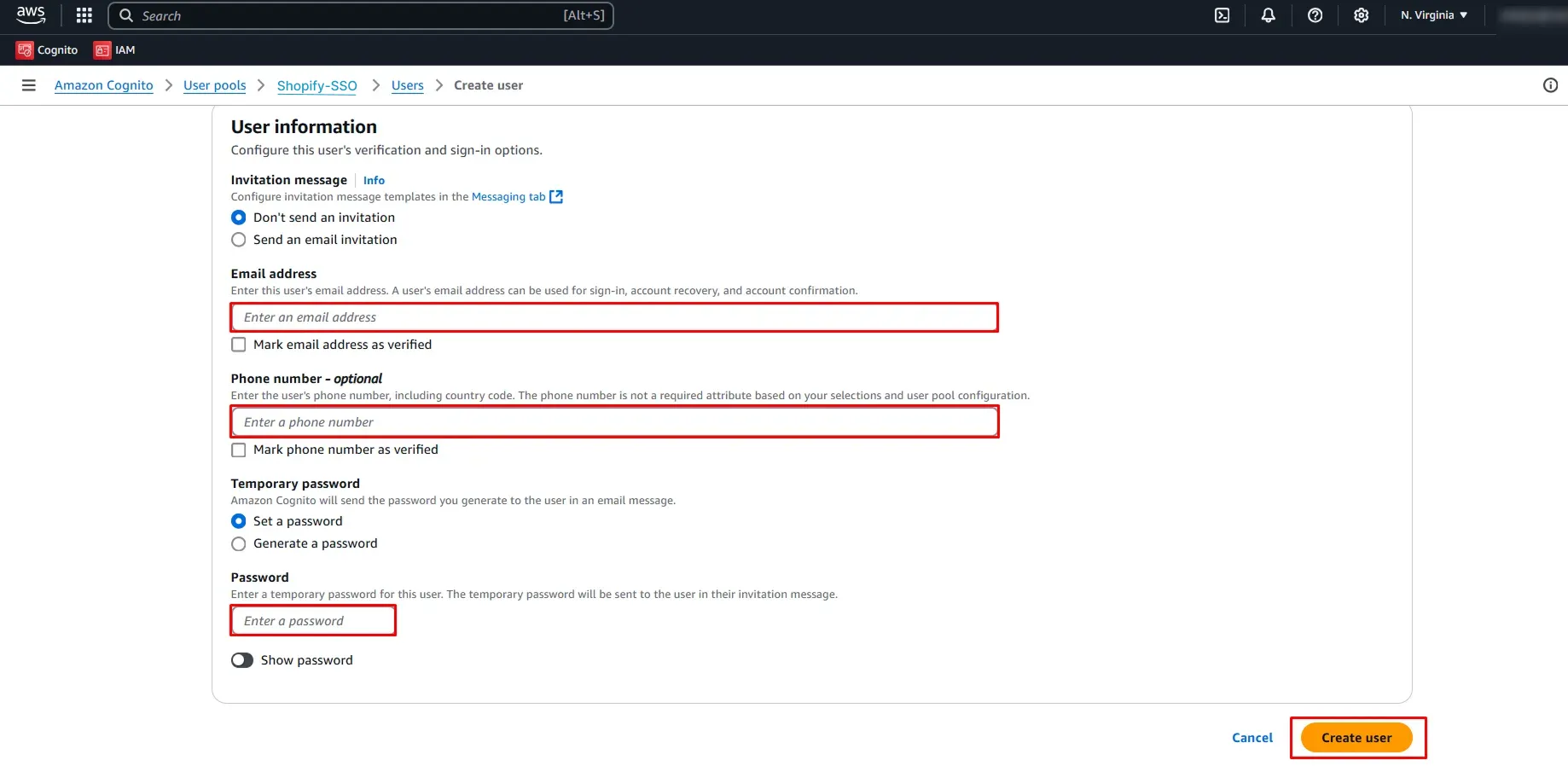Focus the top Search bar
1568x766 pixels.
click(361, 15)
